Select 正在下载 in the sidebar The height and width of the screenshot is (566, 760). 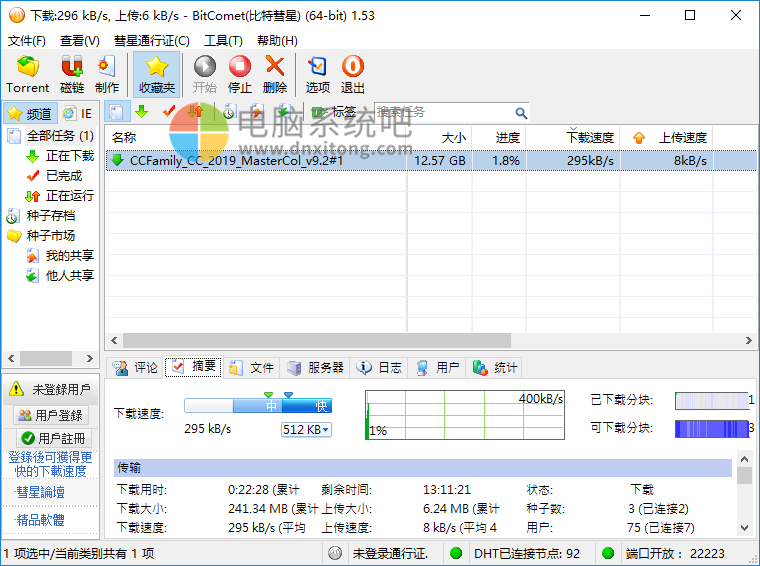(60, 156)
